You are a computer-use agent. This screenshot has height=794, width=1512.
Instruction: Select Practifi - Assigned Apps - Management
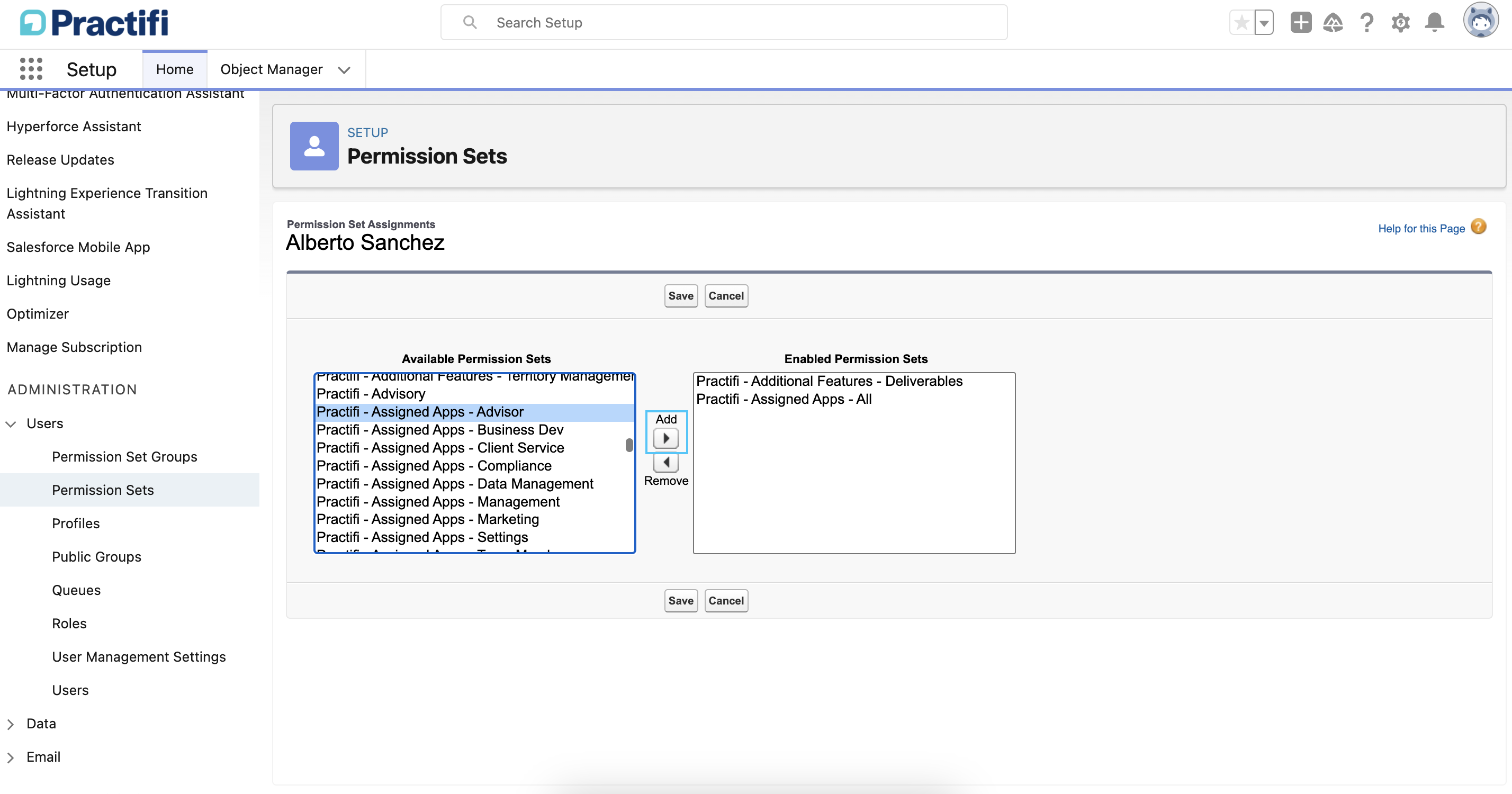[x=474, y=502]
